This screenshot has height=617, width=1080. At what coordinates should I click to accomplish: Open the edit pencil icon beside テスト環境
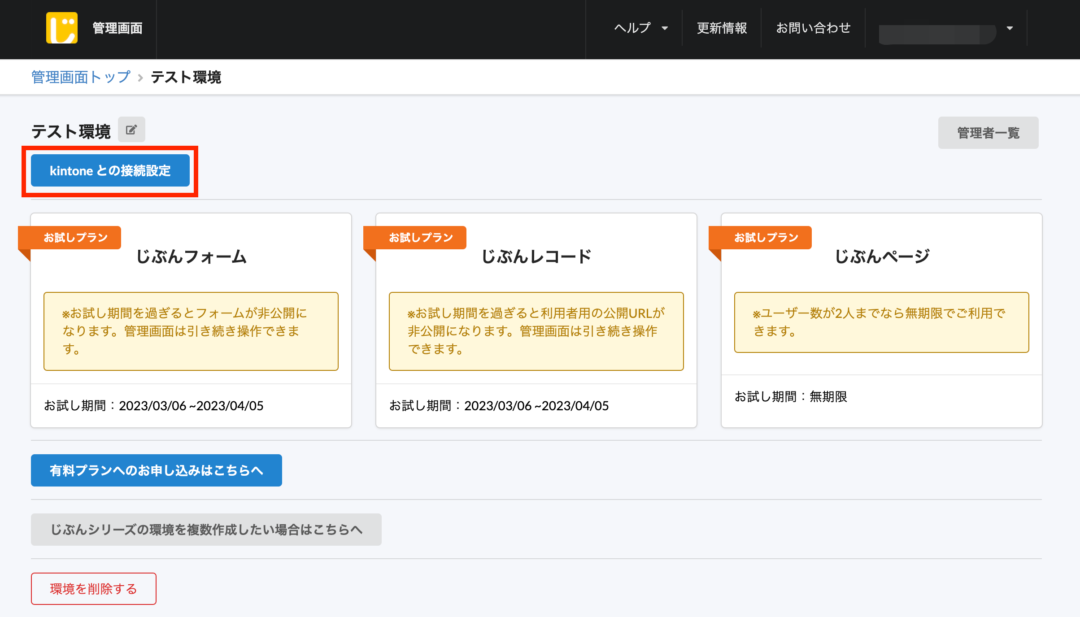click(131, 128)
